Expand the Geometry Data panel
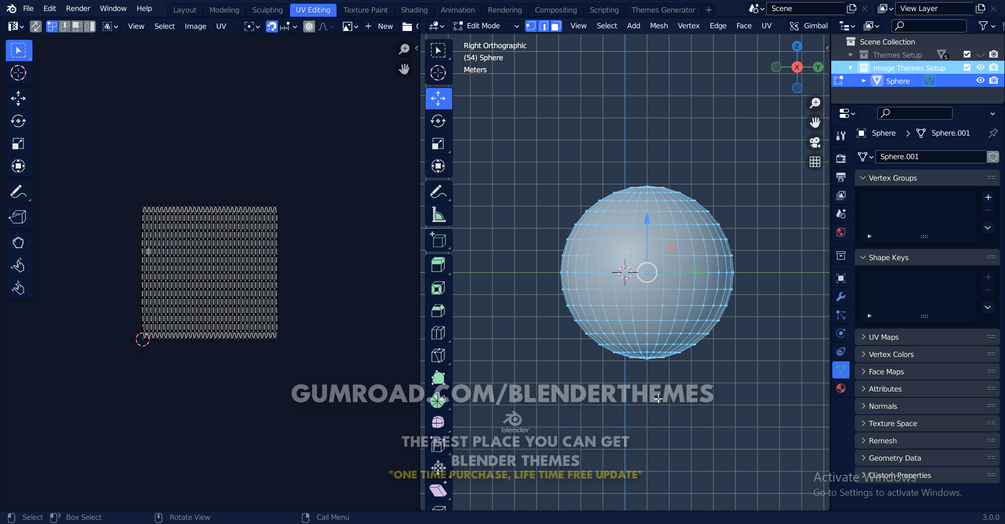 coord(927,457)
